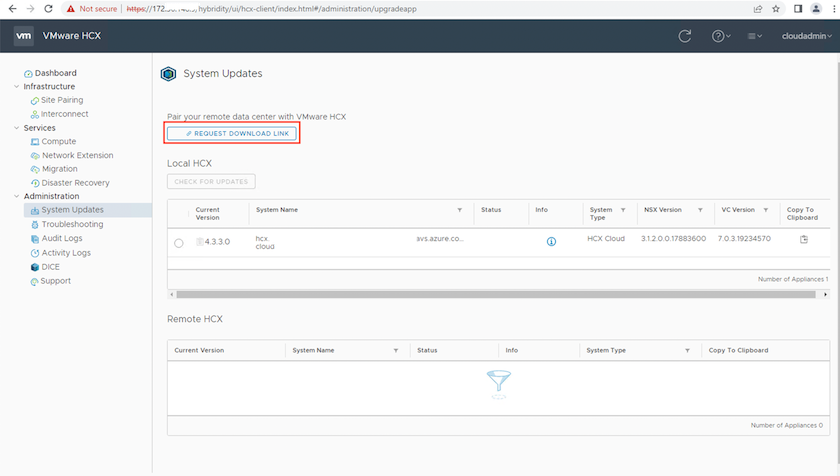Open Support page
This screenshot has width=840, height=476.
pos(56,281)
